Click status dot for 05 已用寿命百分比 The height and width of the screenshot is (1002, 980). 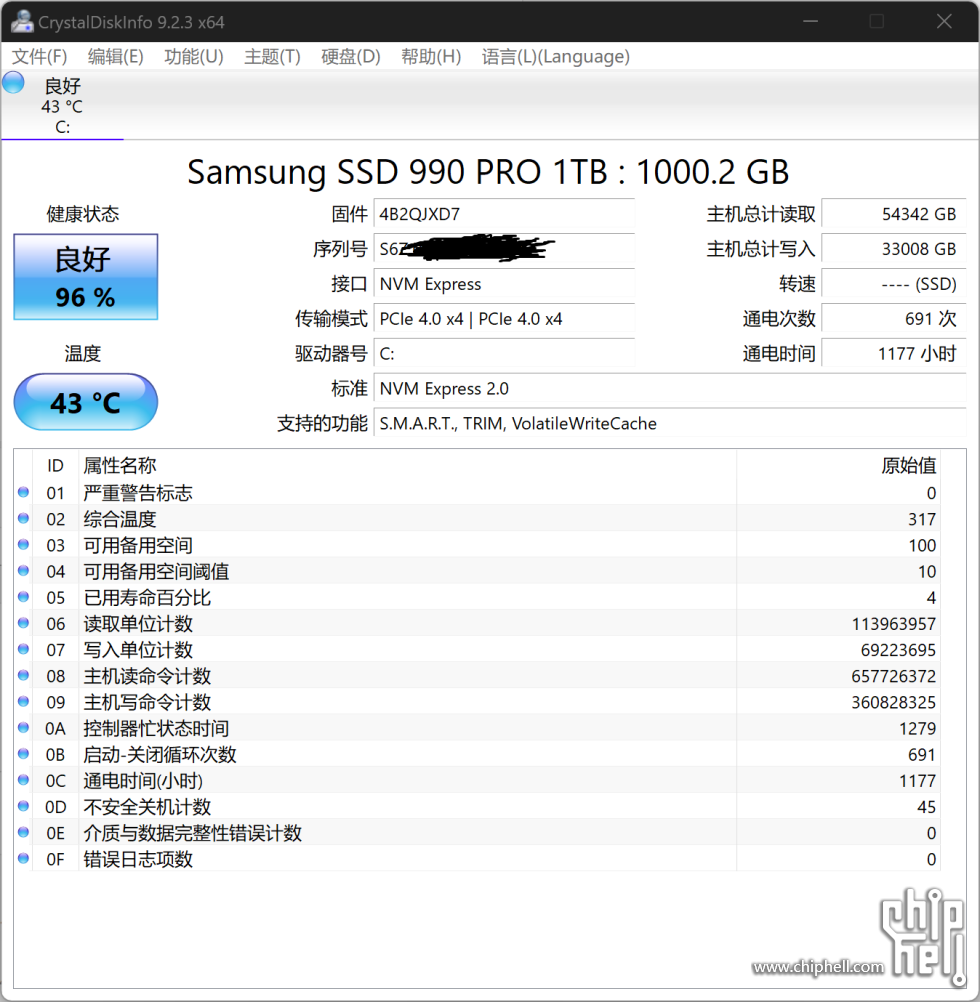pyautogui.click(x=24, y=597)
